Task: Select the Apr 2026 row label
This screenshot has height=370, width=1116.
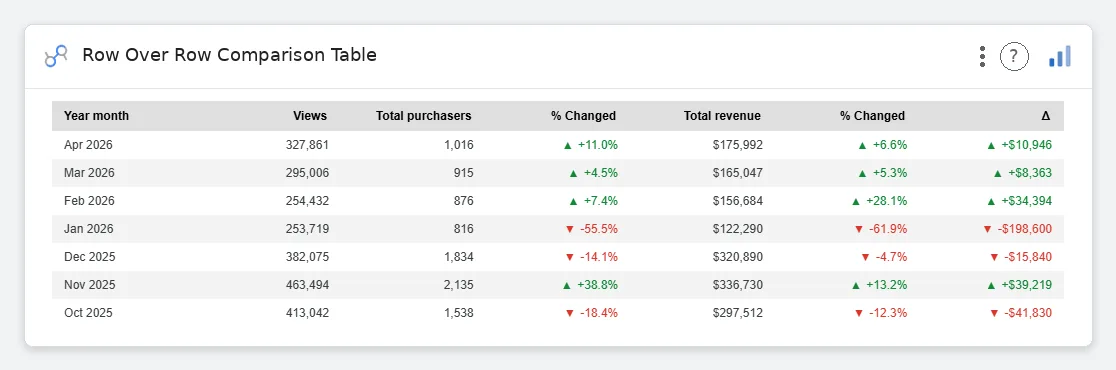Action: pyautogui.click(x=88, y=145)
